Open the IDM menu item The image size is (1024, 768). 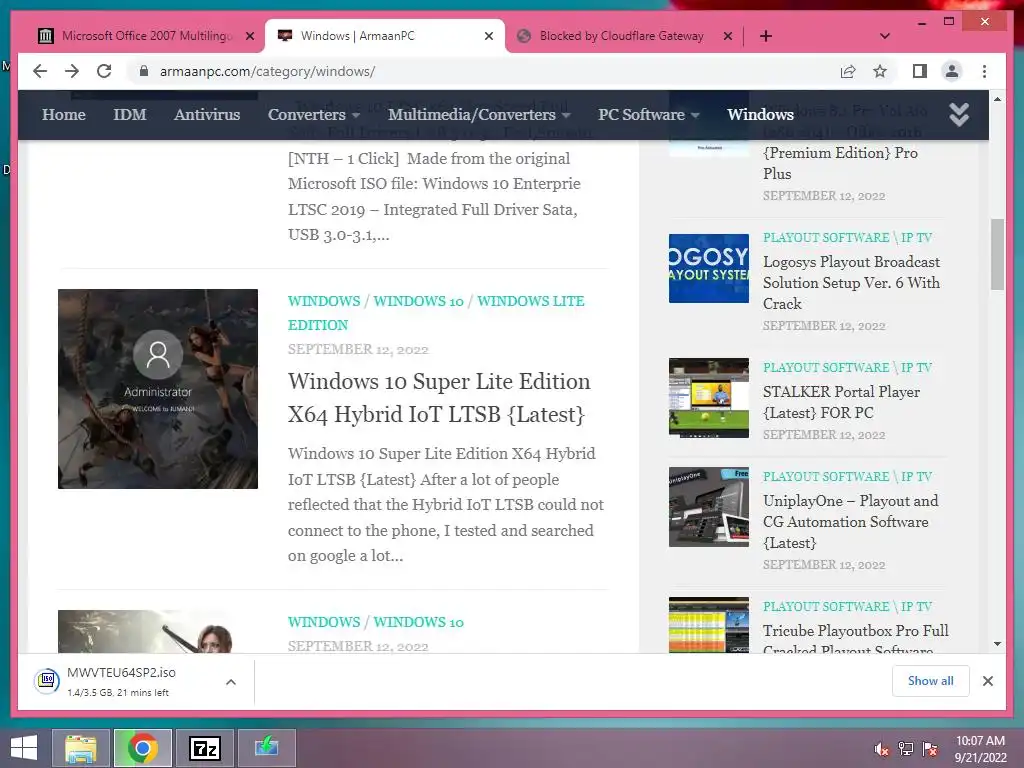(130, 115)
